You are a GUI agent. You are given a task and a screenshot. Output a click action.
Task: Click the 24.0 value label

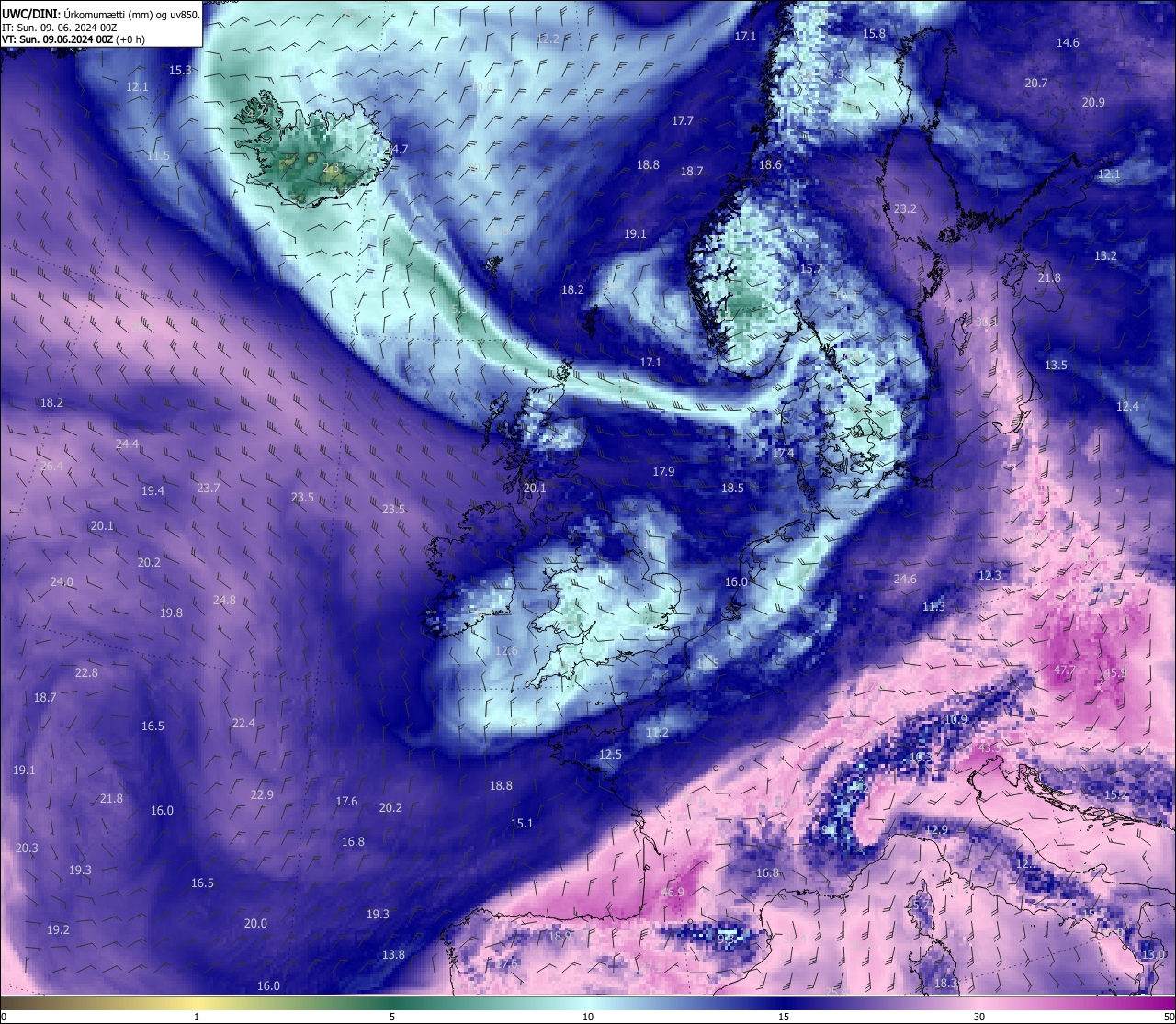tap(62, 581)
